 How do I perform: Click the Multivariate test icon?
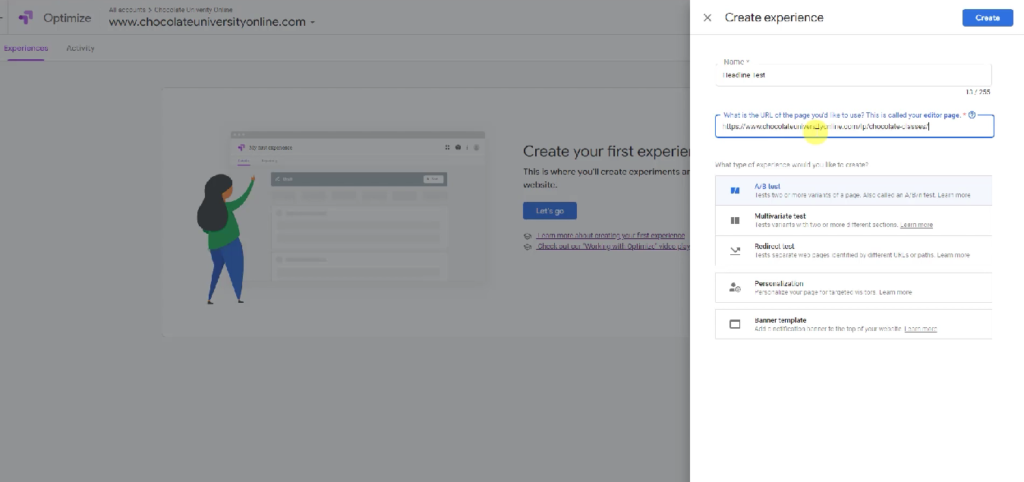coord(735,221)
